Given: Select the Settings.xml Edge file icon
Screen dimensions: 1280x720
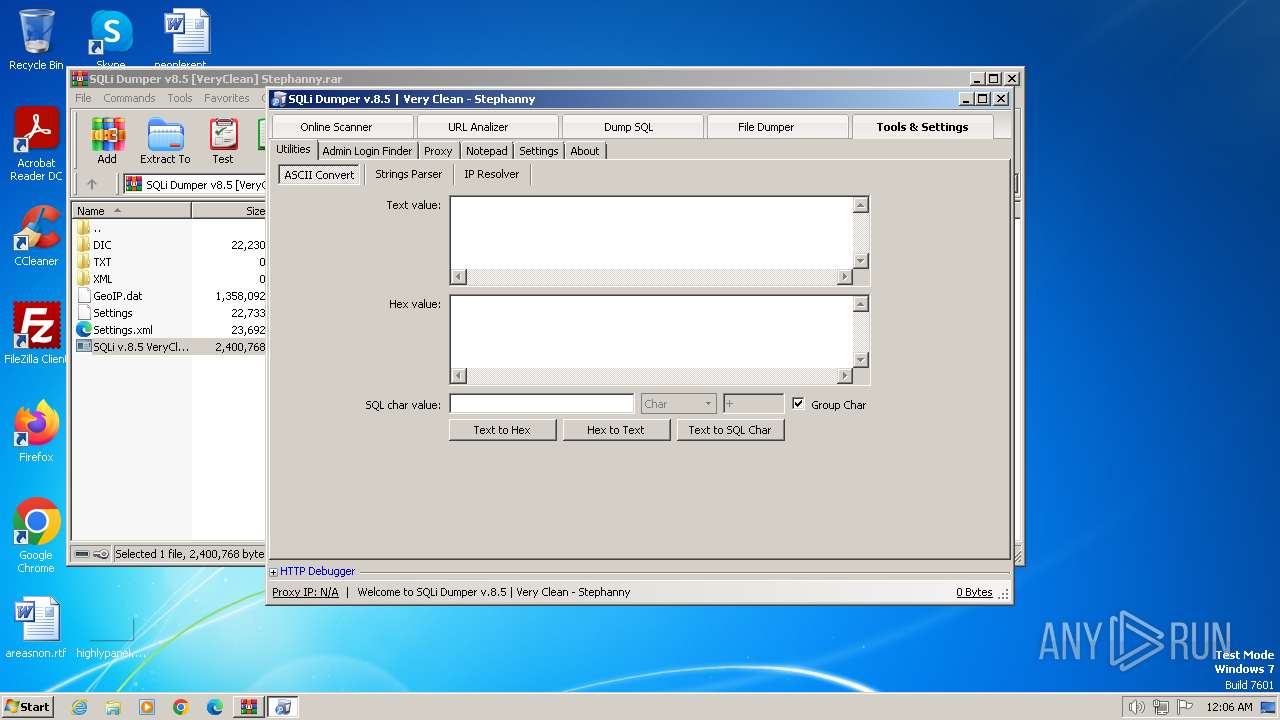Looking at the screenshot, I should pyautogui.click(x=84, y=330).
